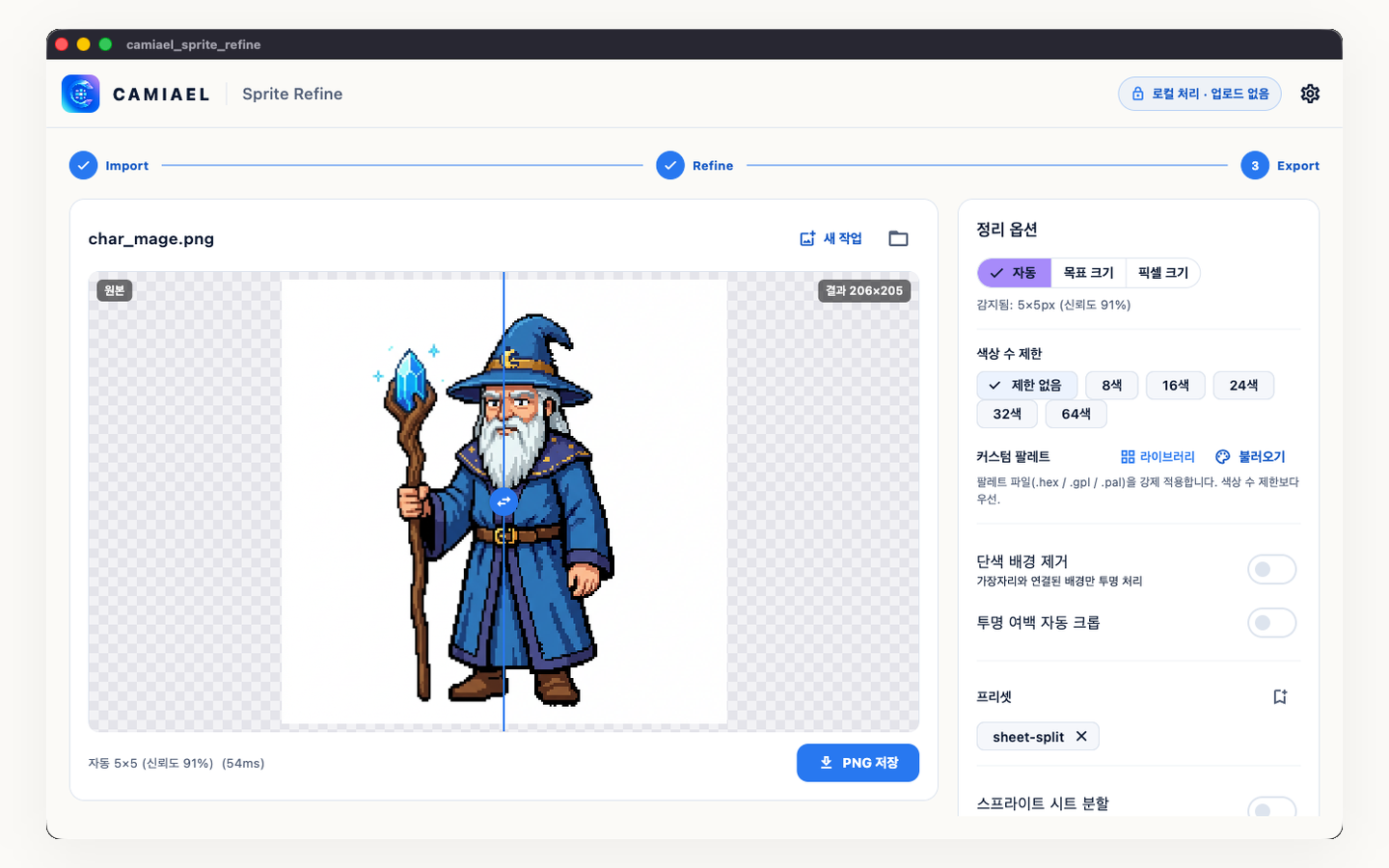Load a custom palette with 불러오기
1389x868 pixels.
pyautogui.click(x=1250, y=456)
